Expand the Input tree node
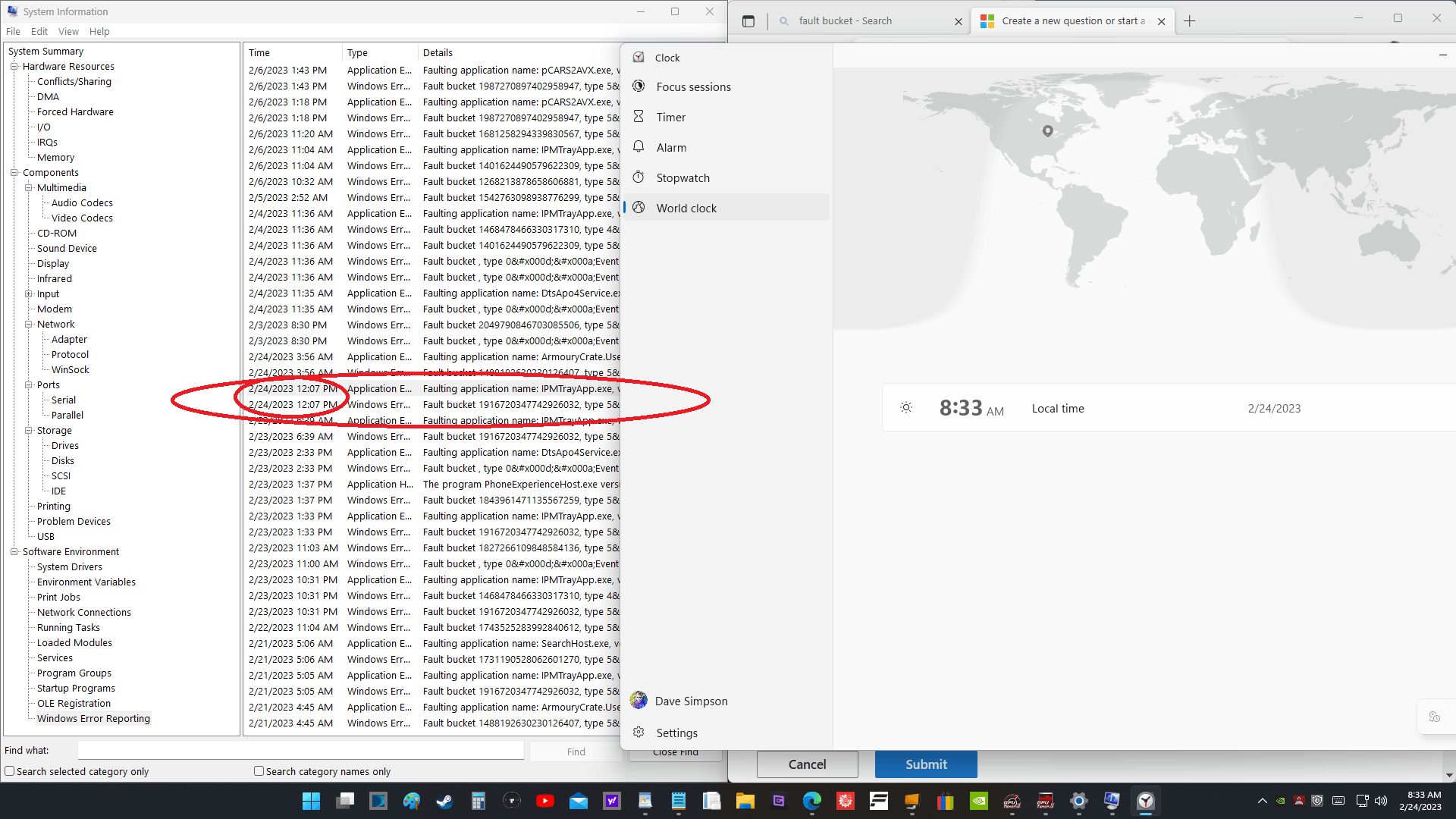Image resolution: width=1456 pixels, height=819 pixels. [x=29, y=294]
